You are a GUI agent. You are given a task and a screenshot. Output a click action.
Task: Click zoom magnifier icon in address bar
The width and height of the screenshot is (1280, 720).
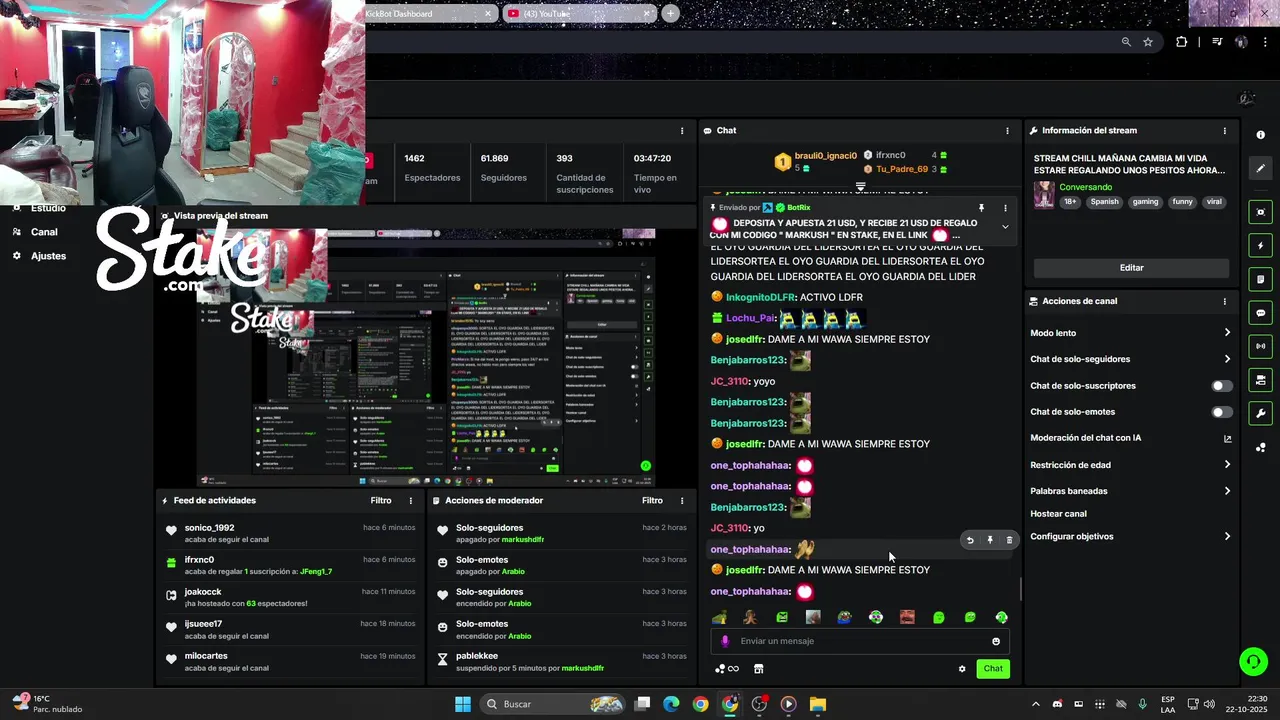tap(1126, 42)
